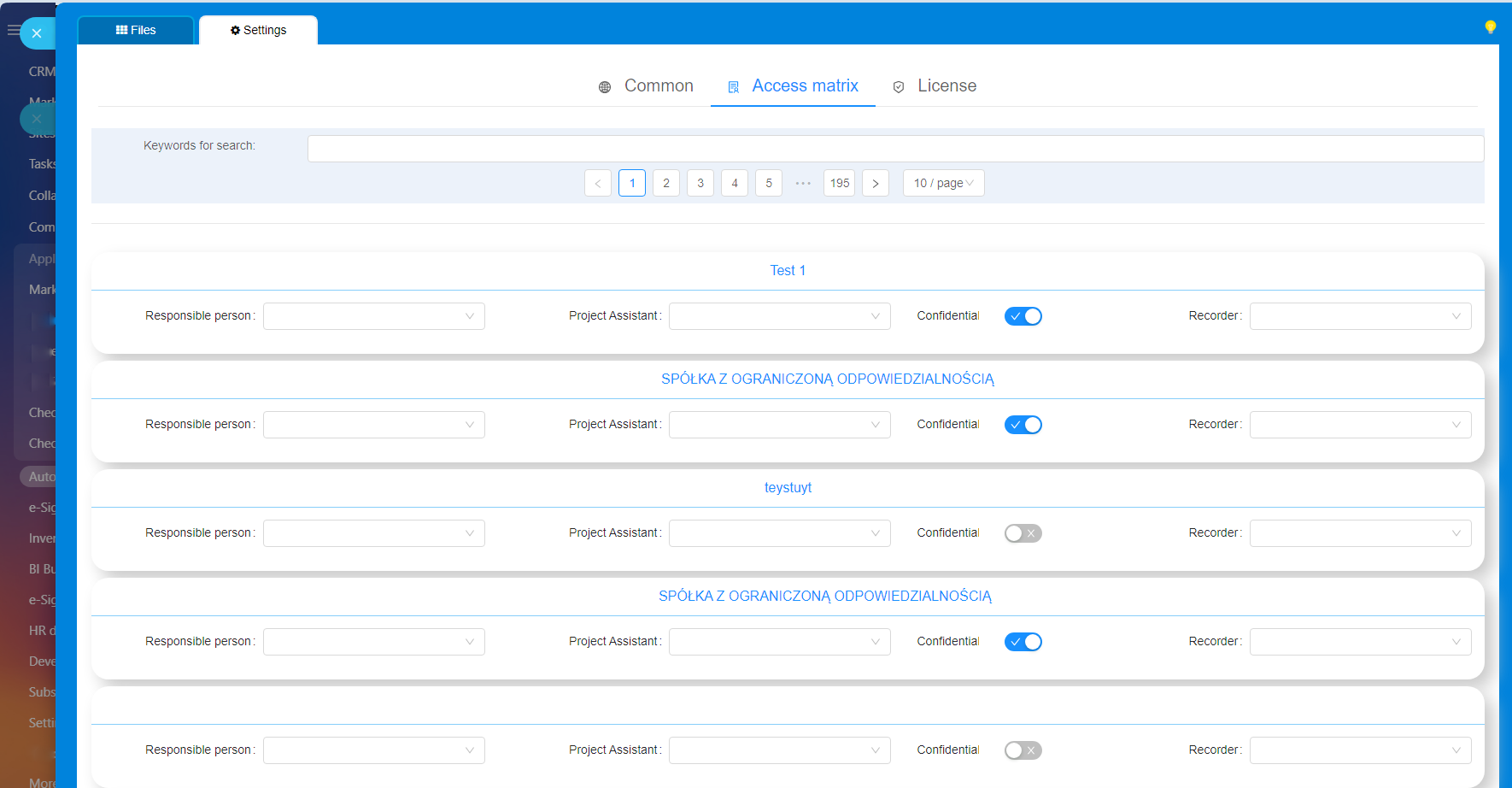Open Recorder dropdown for Test 1
The width and height of the screenshot is (1512, 788).
point(1361,316)
